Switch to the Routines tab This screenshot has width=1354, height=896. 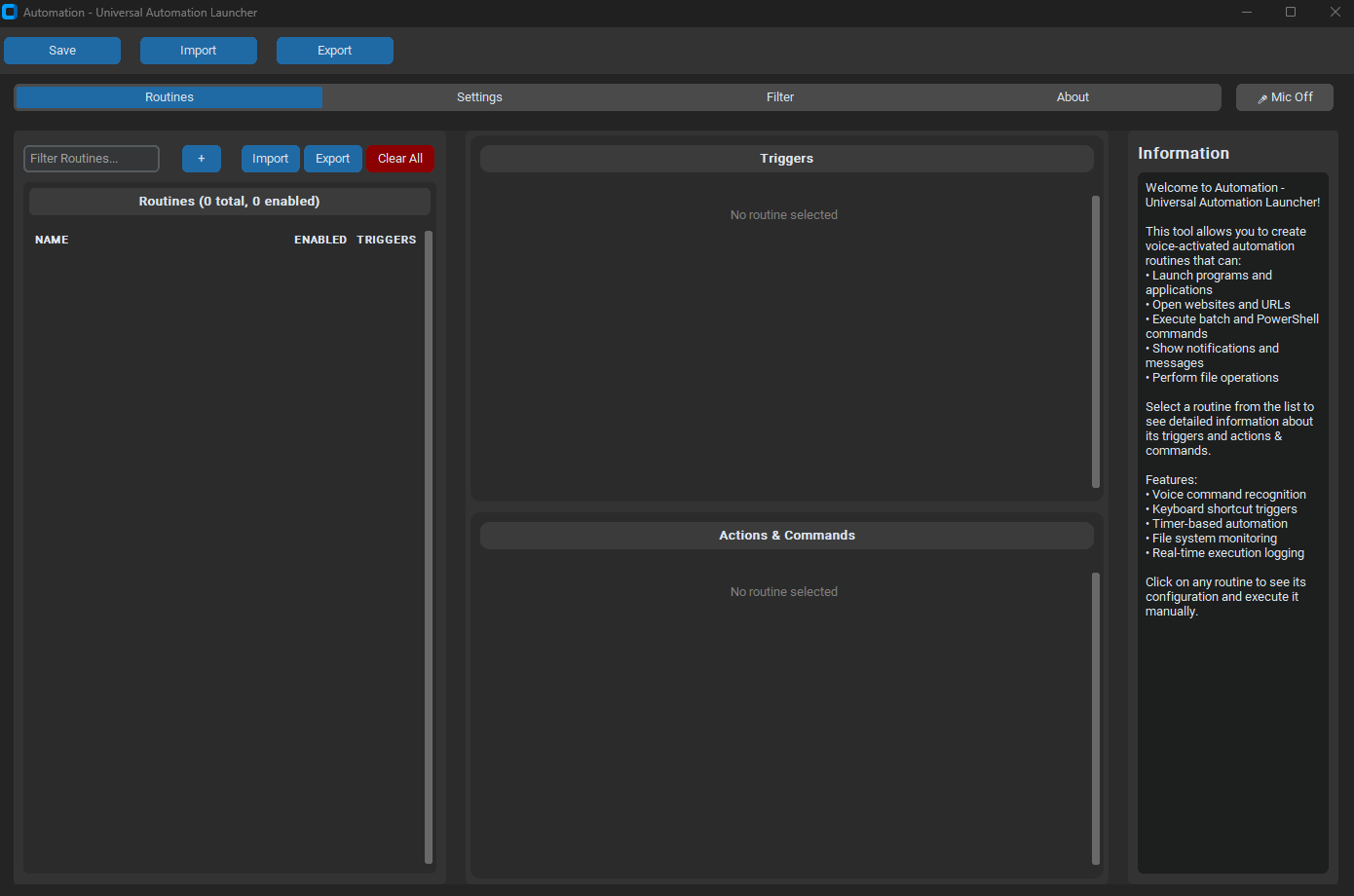169,97
